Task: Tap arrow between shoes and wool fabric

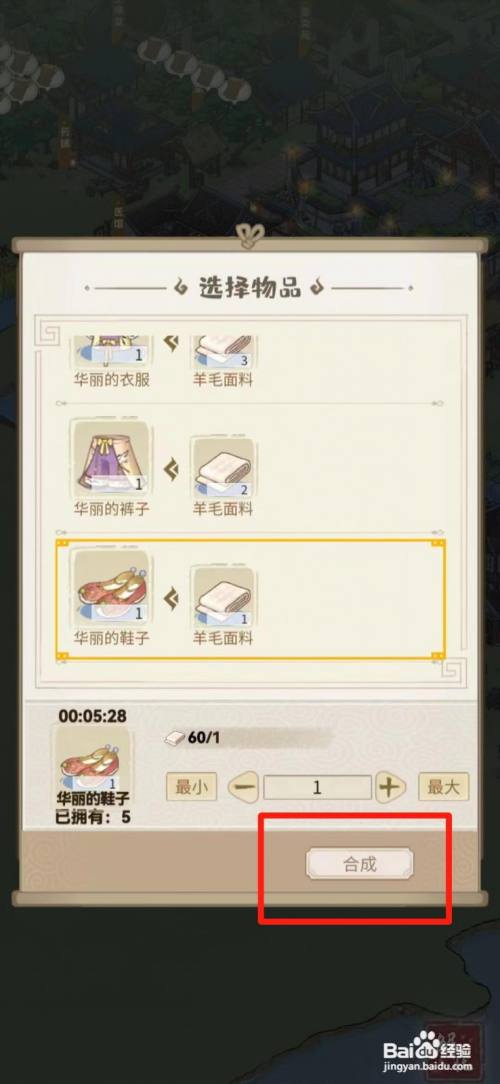Action: click(171, 599)
